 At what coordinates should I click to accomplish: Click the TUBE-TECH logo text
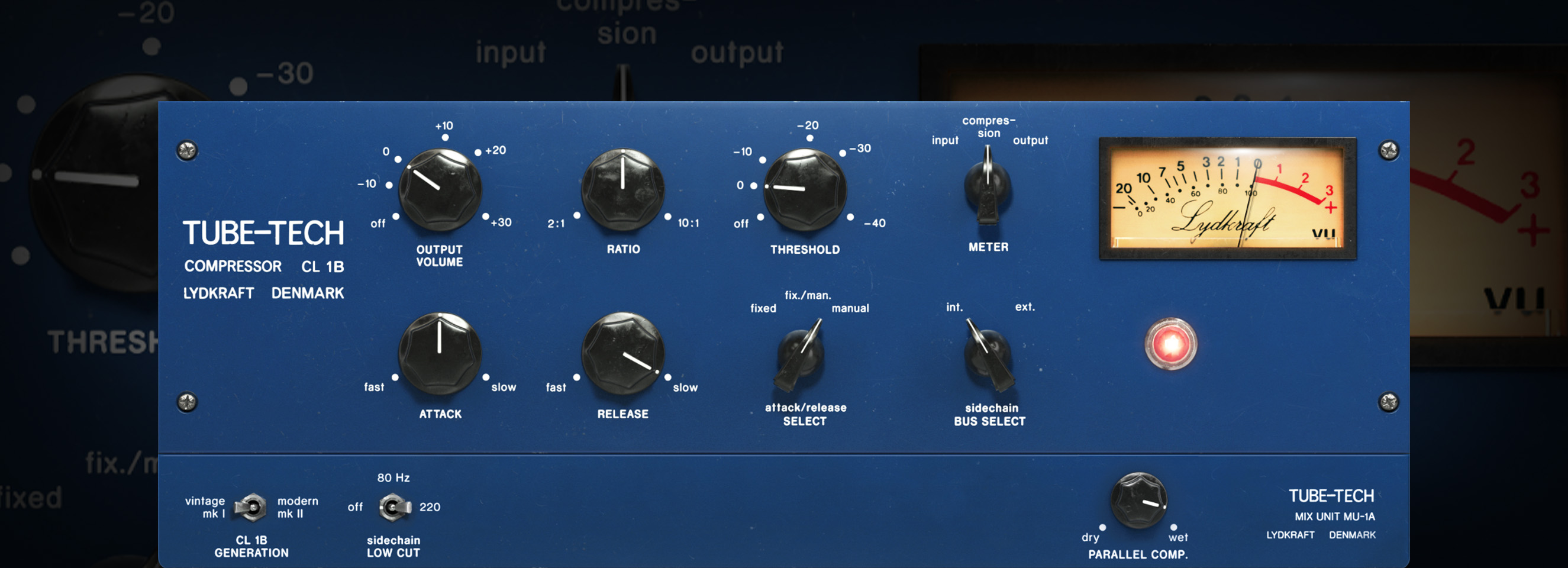pyautogui.click(x=263, y=234)
